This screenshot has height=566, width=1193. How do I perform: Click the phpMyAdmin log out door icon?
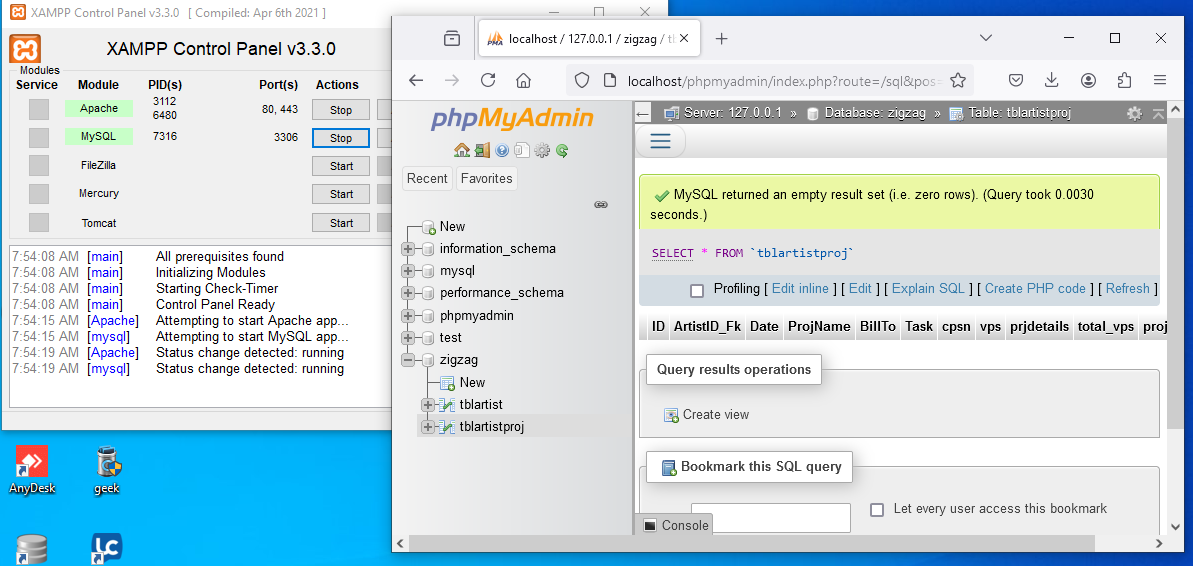[x=482, y=151]
